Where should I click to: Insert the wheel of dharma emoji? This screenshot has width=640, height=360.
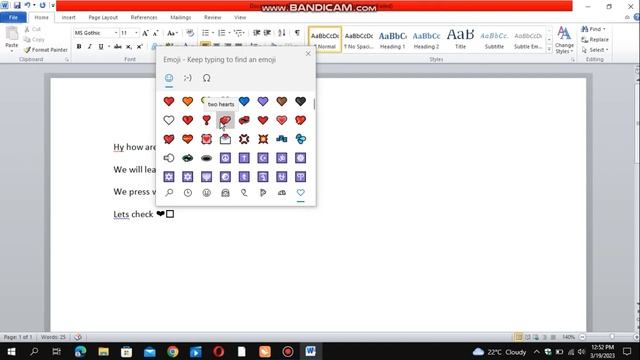(300, 158)
